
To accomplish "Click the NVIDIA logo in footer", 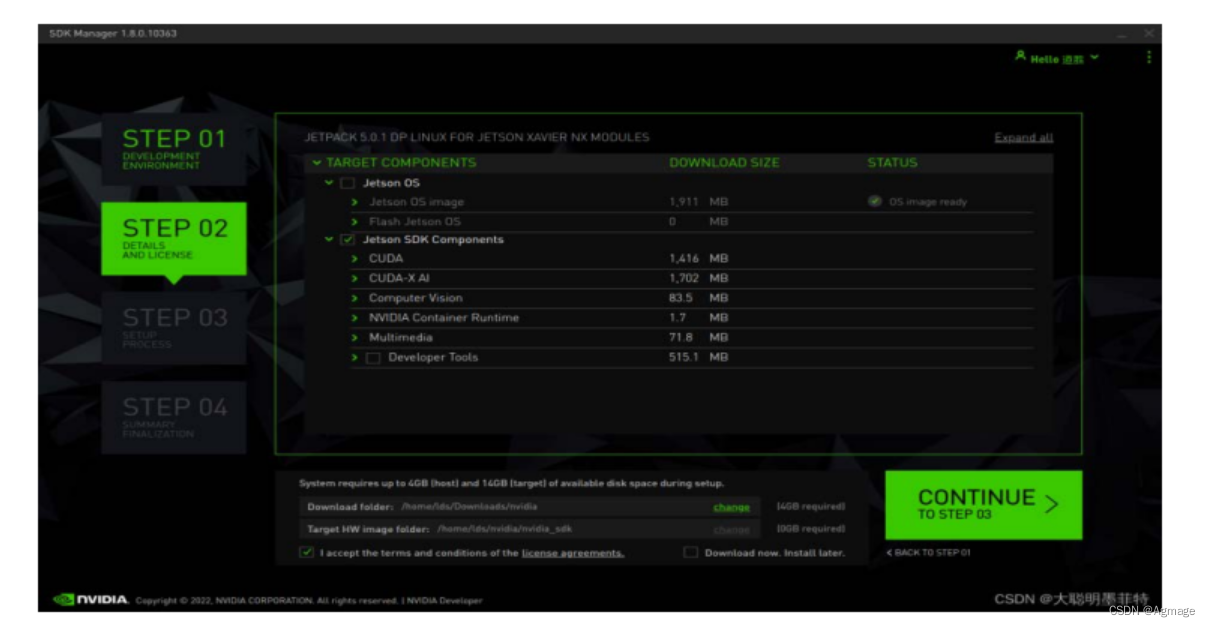I will tap(91, 600).
